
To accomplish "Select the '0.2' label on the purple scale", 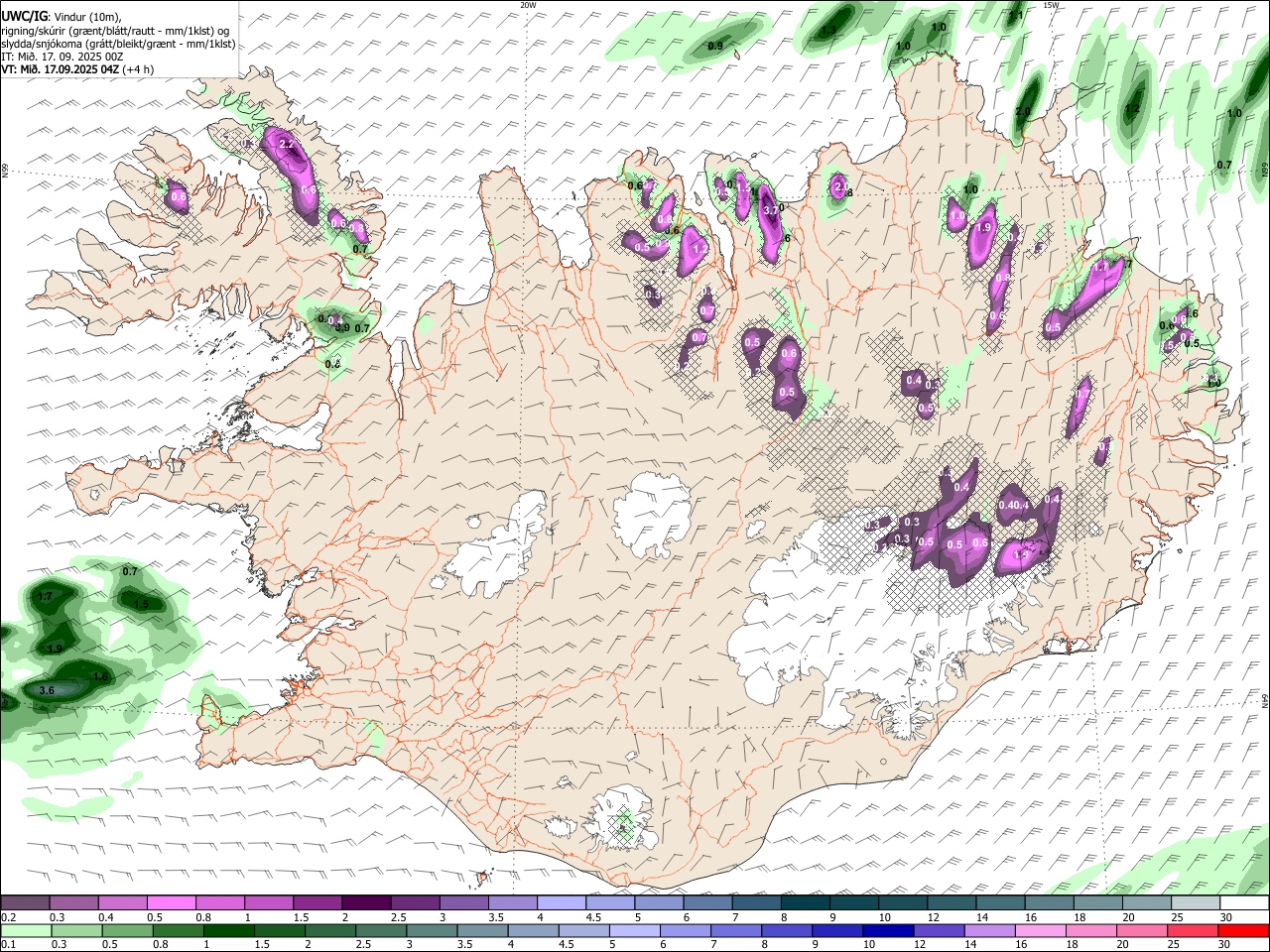I will coord(8,917).
